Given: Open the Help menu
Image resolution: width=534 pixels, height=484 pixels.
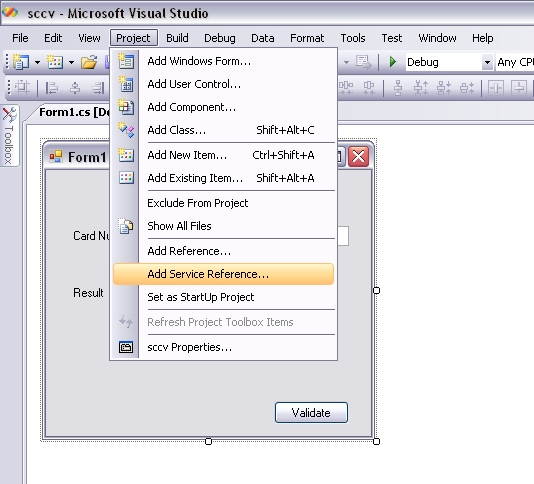Looking at the screenshot, I should click(482, 38).
